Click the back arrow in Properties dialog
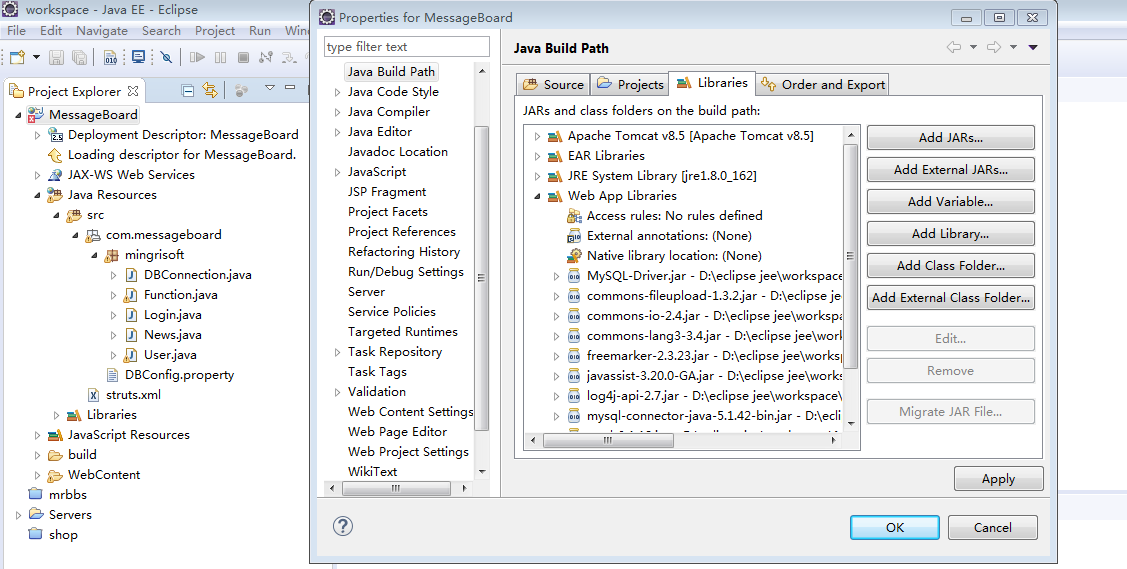1127x569 pixels. click(x=954, y=47)
